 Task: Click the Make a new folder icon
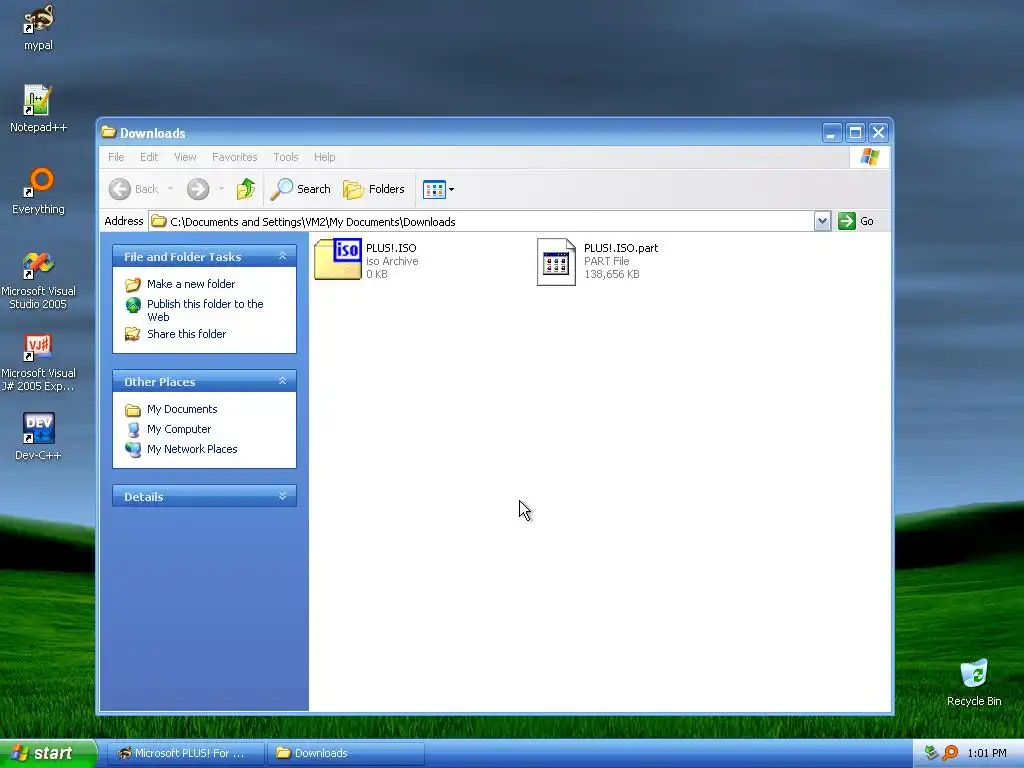133,285
